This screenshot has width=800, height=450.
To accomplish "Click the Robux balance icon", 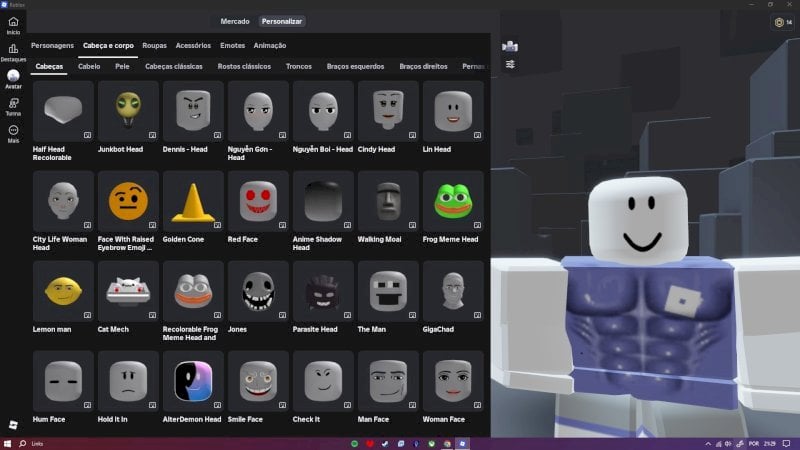I will 779,22.
